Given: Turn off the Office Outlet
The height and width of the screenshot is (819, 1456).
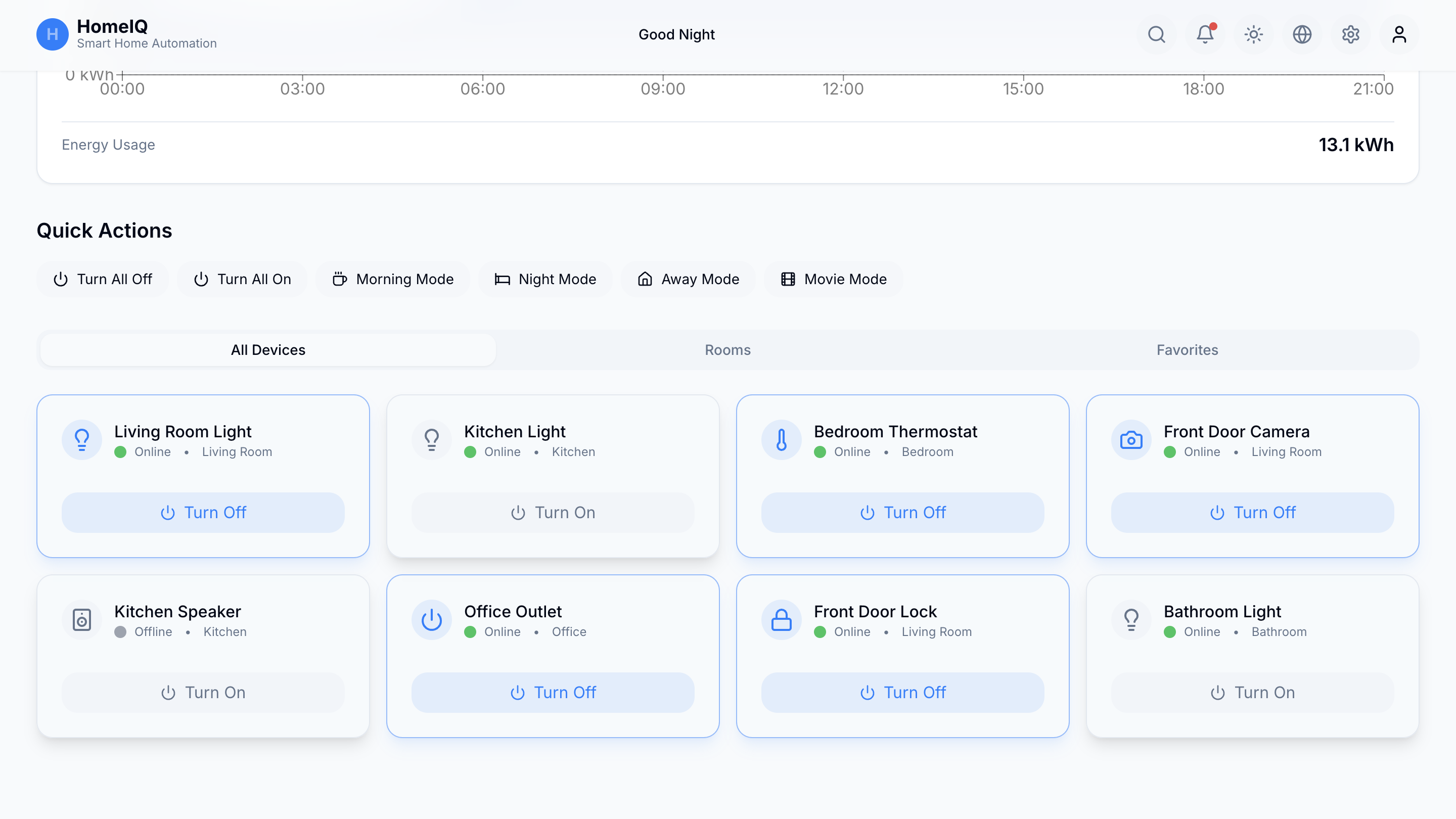Looking at the screenshot, I should [x=552, y=693].
